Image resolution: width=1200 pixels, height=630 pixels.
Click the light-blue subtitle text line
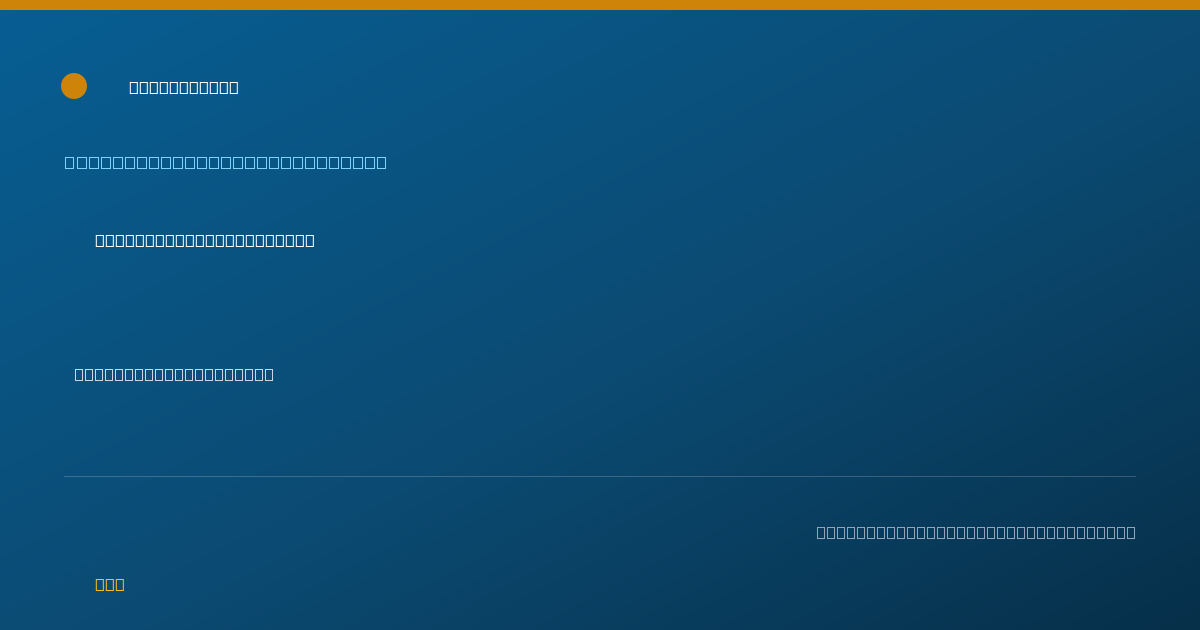[x=226, y=162]
